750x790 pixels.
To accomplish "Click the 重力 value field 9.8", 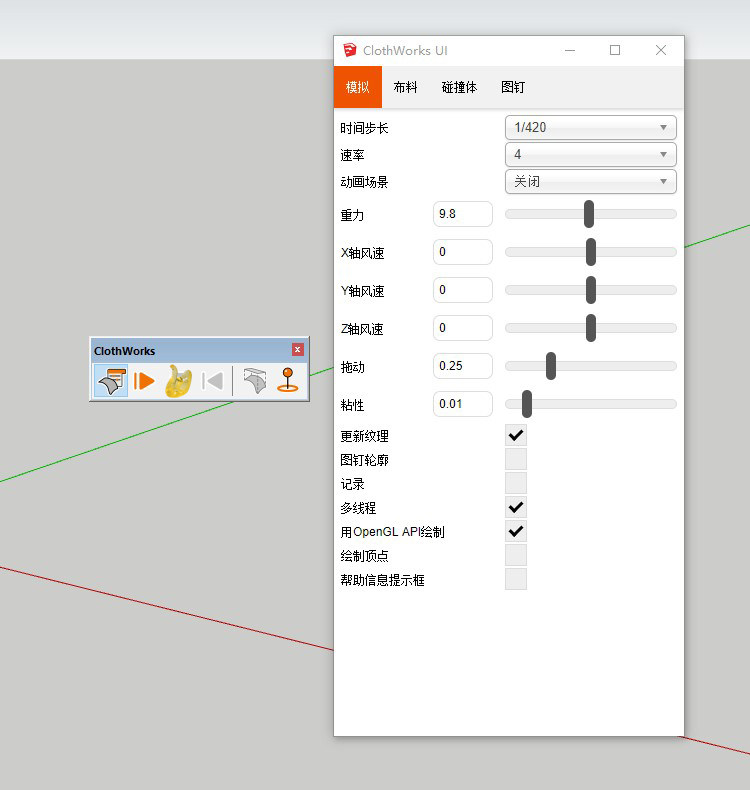I will click(462, 214).
